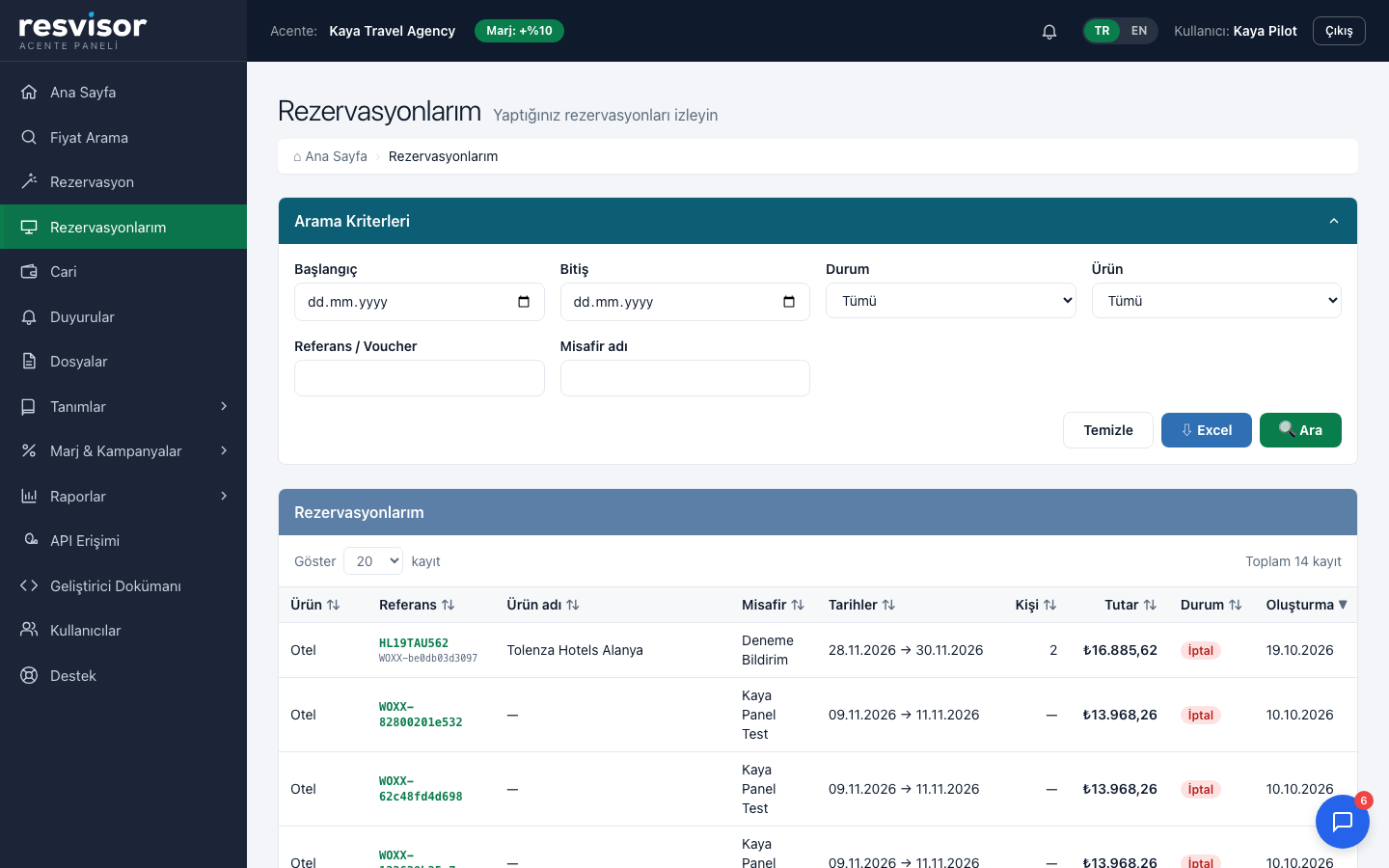Click the Rezervasyon wand icon in sidebar
The image size is (1389, 868).
pyautogui.click(x=30, y=181)
